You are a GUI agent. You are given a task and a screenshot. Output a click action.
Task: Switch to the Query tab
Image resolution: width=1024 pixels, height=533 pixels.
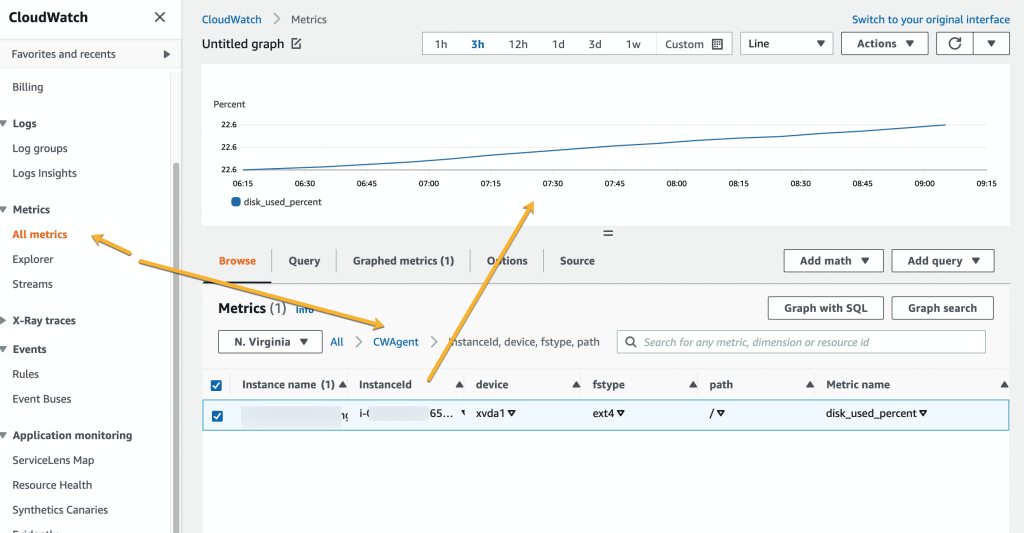pos(304,261)
